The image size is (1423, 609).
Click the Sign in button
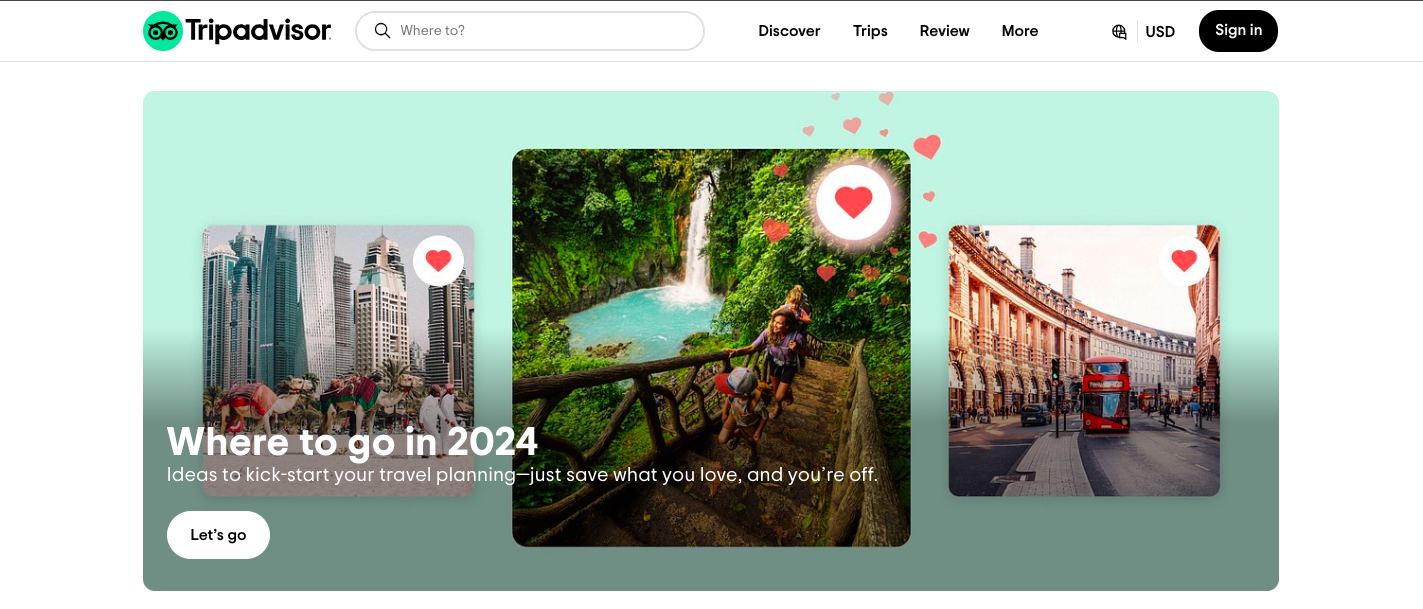click(x=1238, y=31)
